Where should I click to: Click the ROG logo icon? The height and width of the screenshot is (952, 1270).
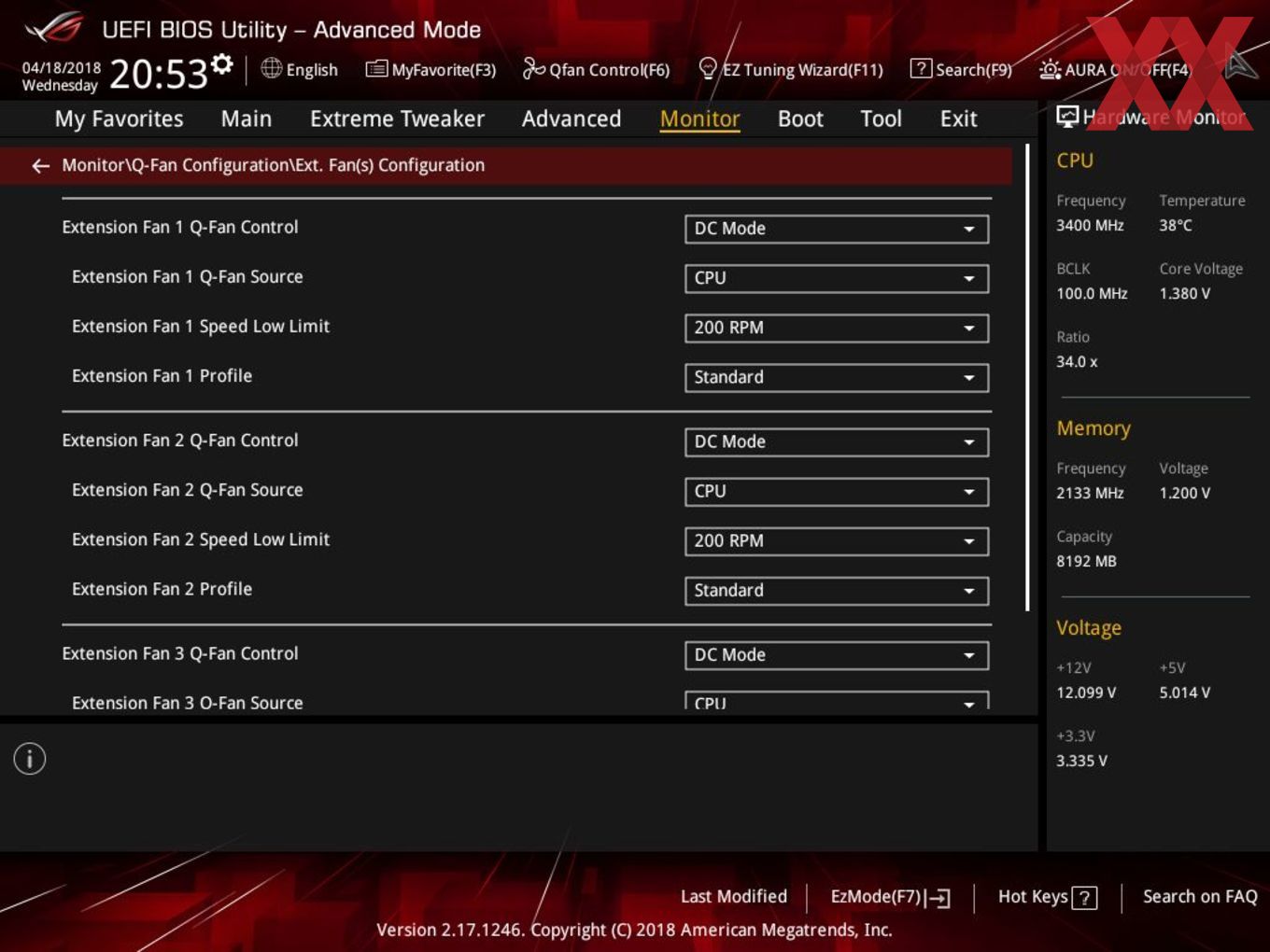53,28
